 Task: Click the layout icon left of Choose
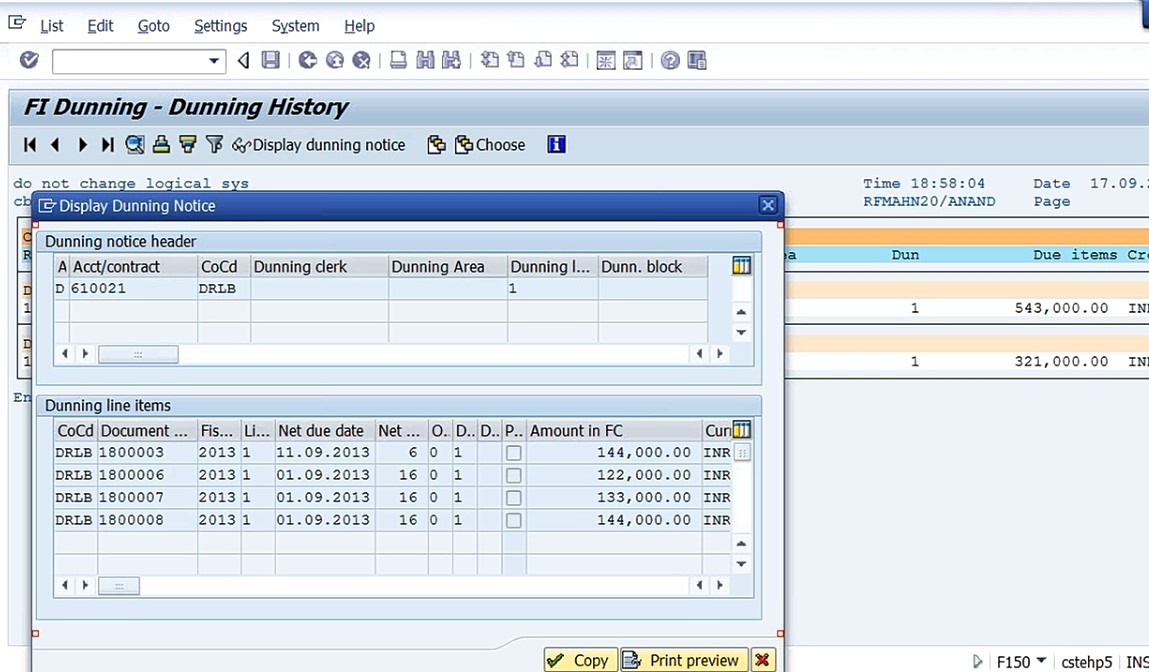pyautogui.click(x=436, y=145)
